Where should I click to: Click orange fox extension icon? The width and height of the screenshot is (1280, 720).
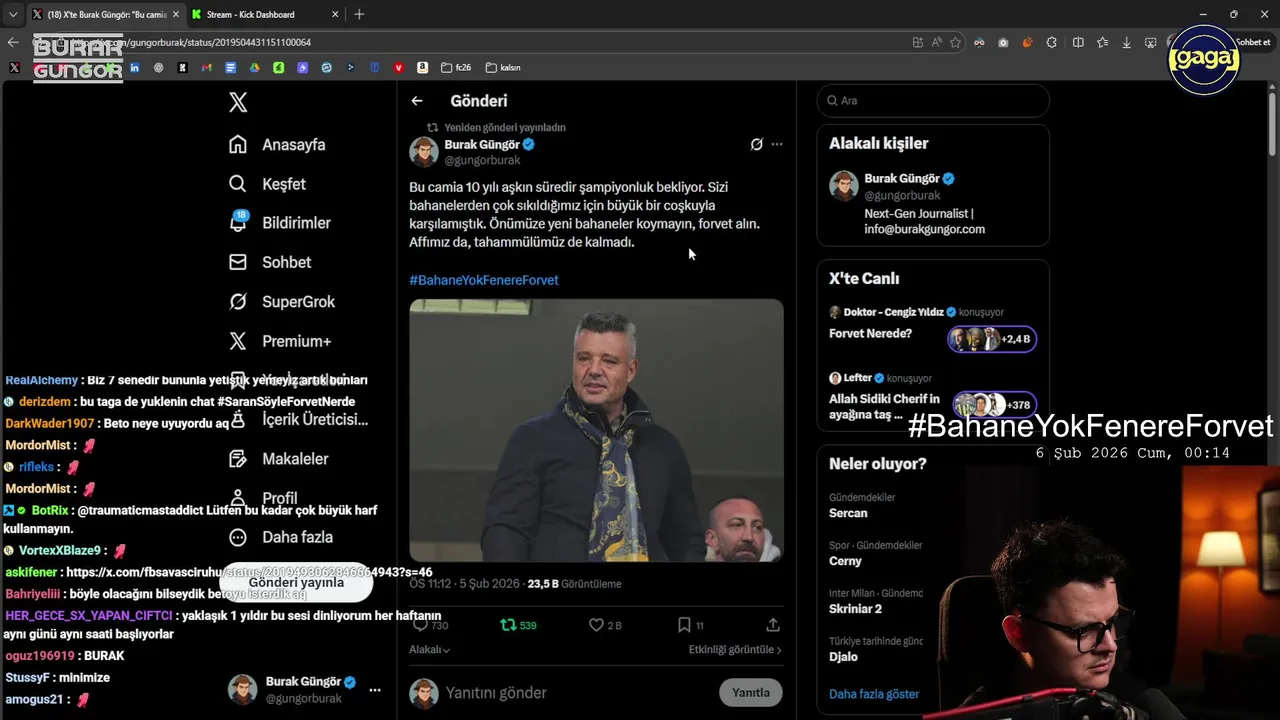pos(1027,42)
